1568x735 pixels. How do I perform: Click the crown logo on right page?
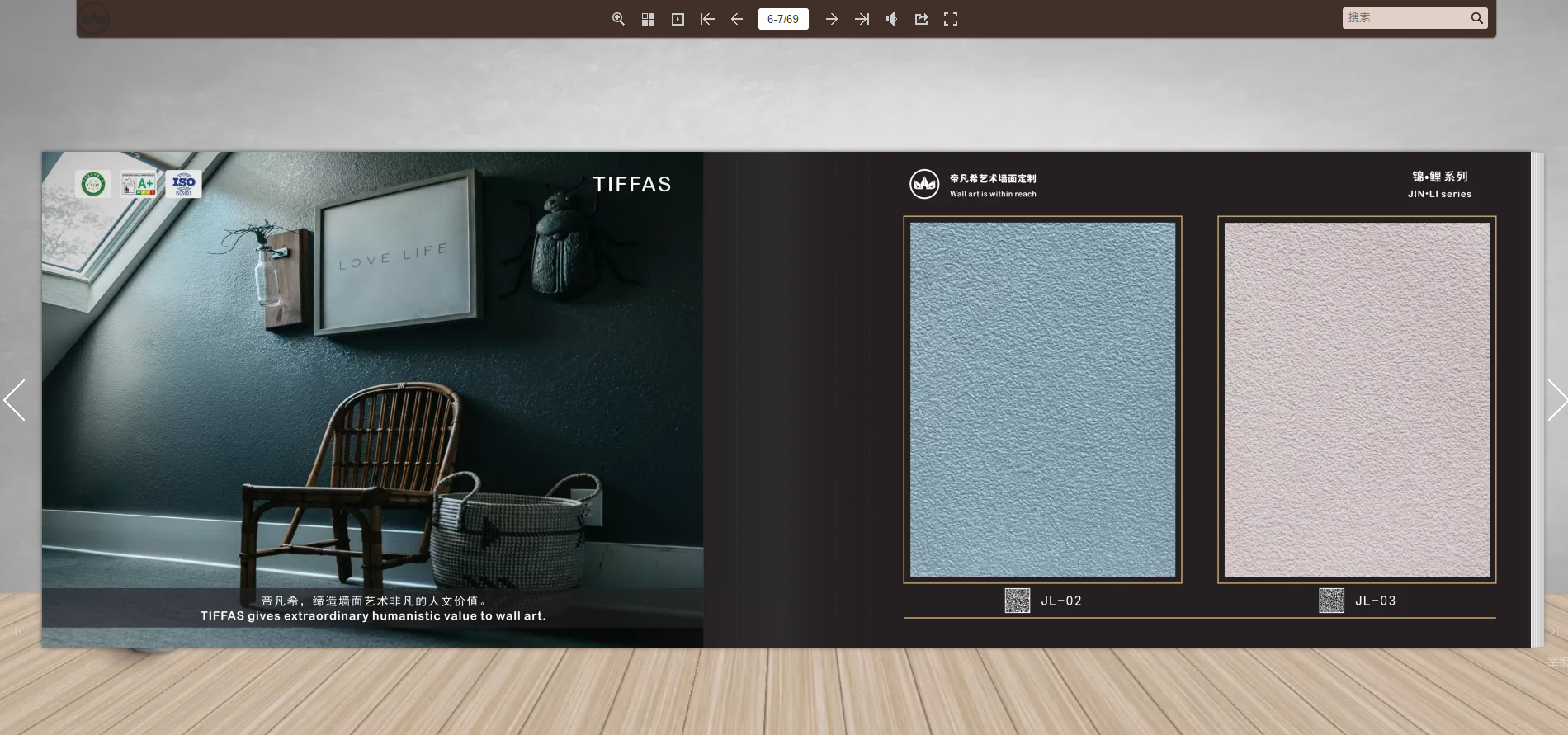pos(924,184)
